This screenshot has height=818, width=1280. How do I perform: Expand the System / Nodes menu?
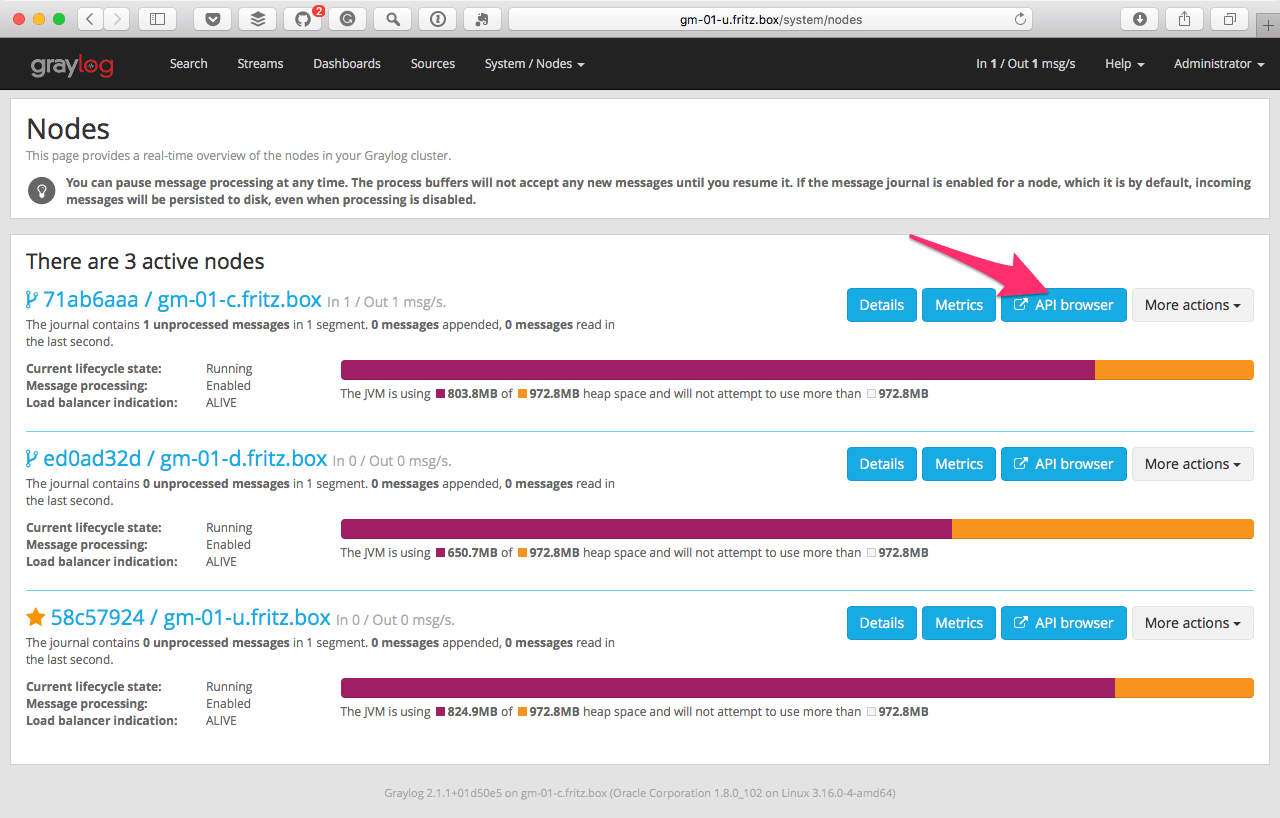tap(534, 64)
